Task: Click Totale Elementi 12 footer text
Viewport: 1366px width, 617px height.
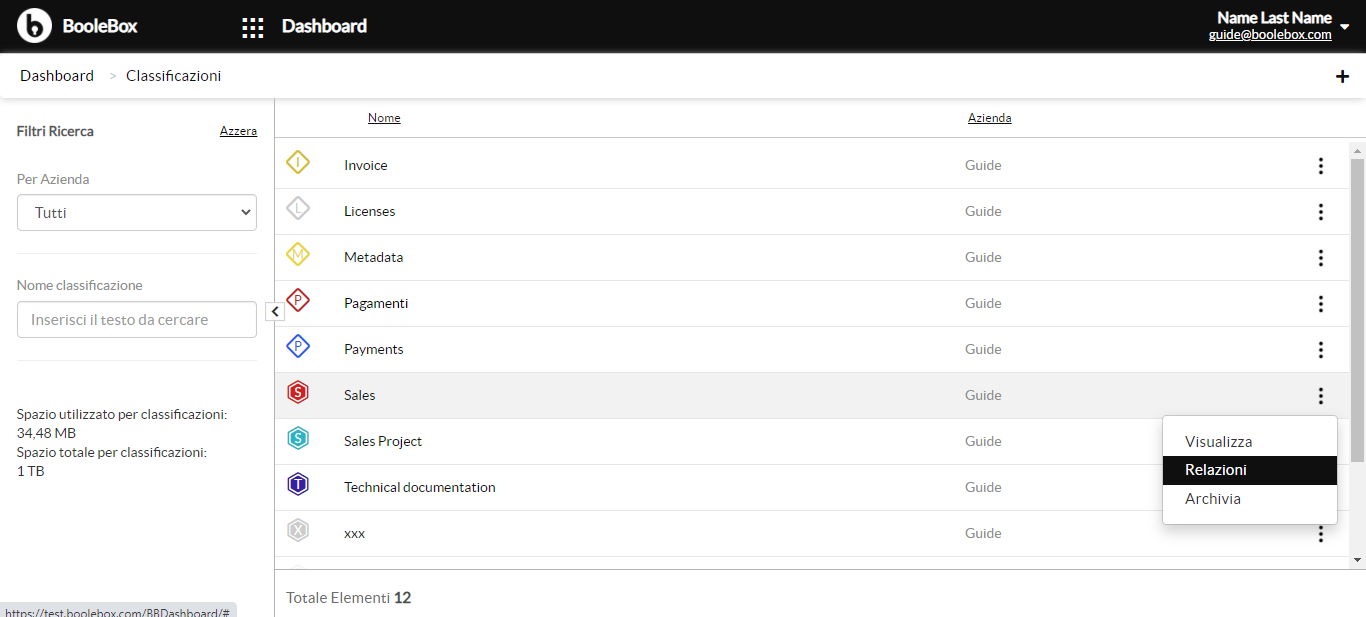Action: coord(349,598)
